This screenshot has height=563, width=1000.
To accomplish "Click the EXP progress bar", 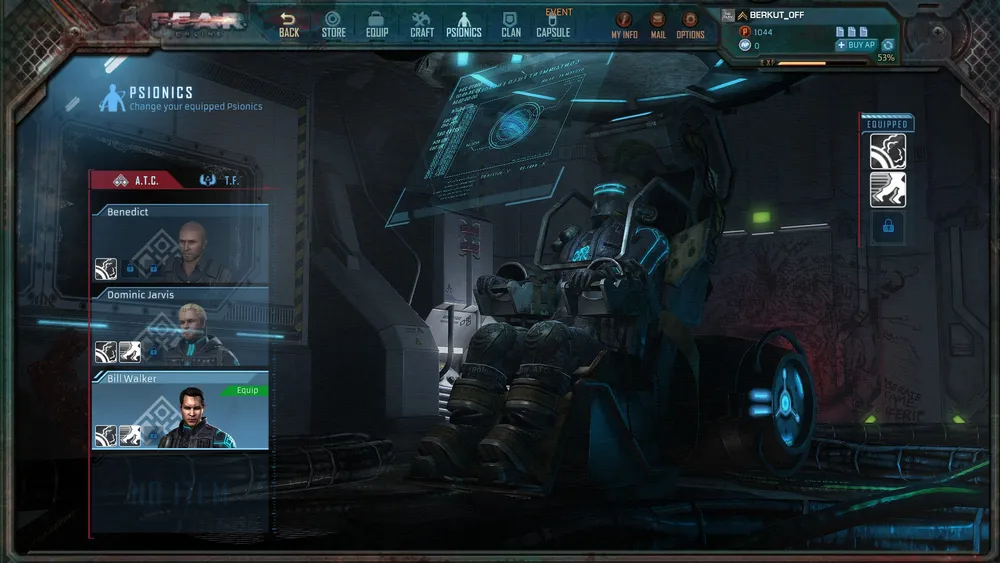I will click(822, 63).
